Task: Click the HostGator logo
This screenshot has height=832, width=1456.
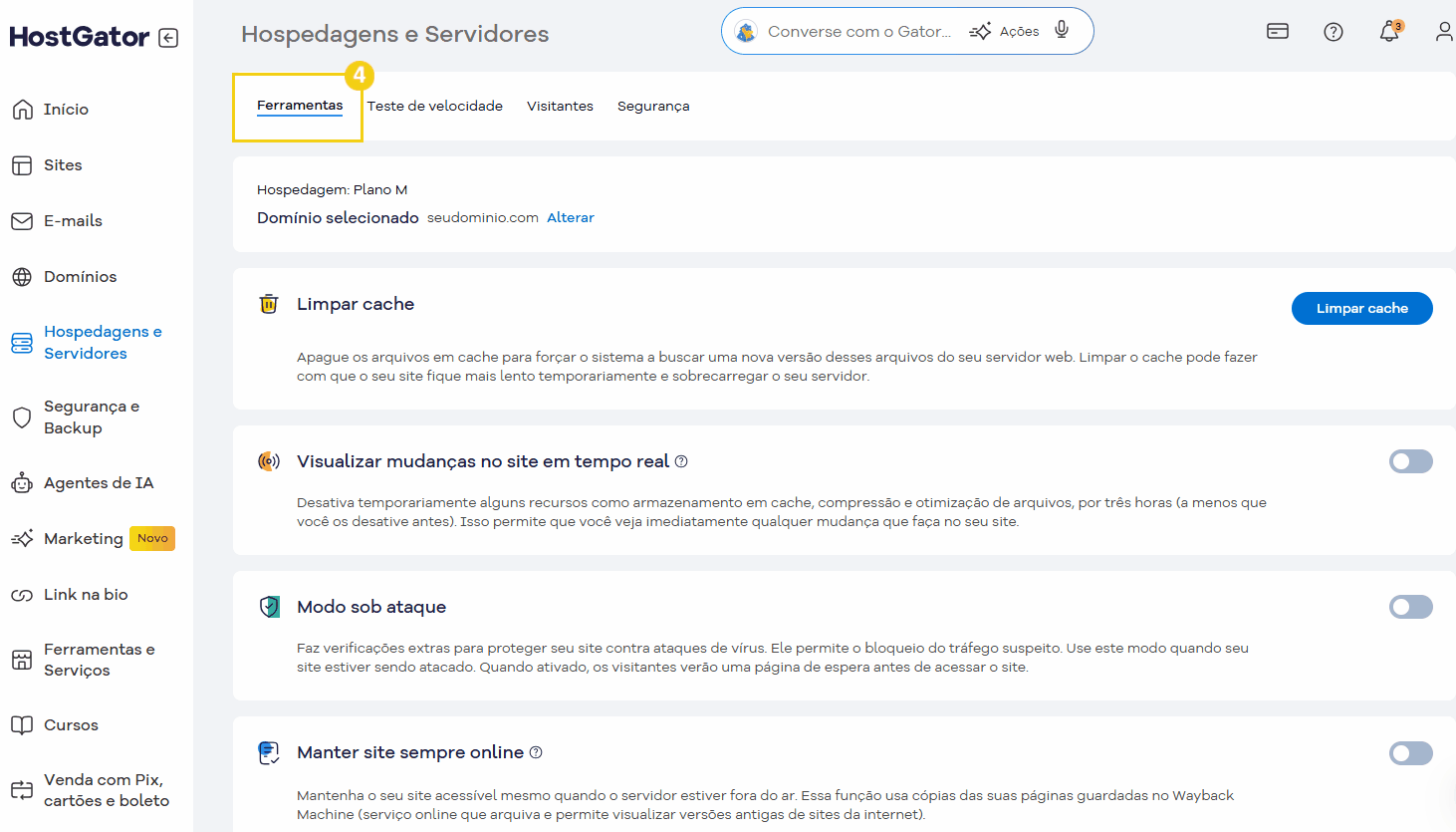Action: click(x=77, y=36)
